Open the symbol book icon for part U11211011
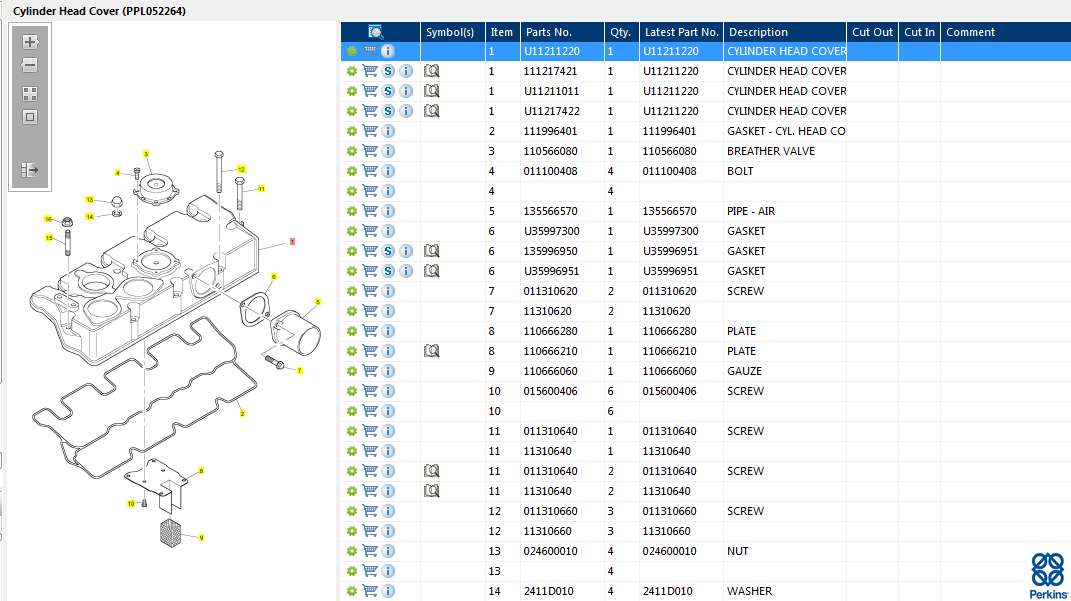1071x601 pixels. pos(432,91)
